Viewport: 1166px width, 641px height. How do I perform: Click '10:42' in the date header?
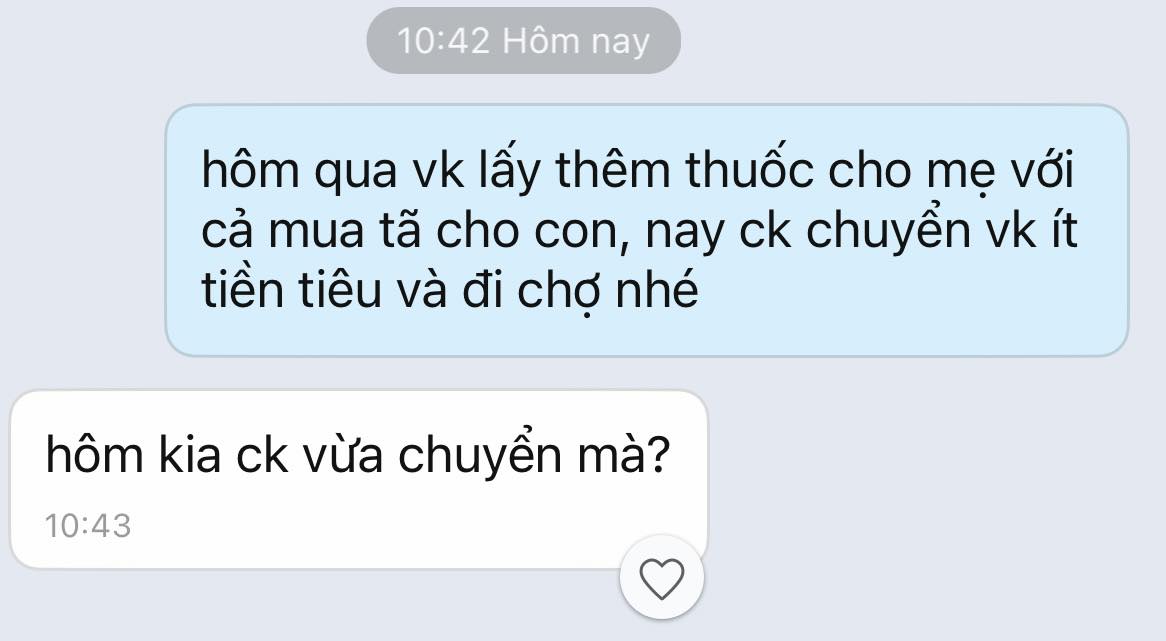(x=443, y=41)
